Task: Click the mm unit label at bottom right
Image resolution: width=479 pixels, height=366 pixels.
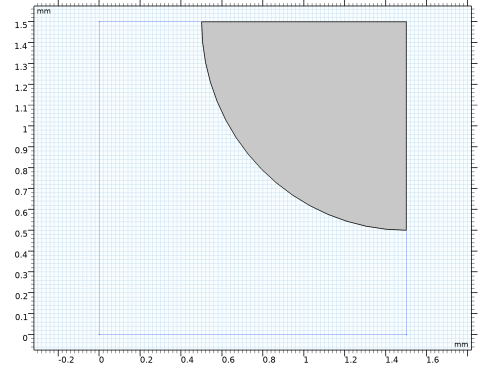Action: click(x=461, y=344)
